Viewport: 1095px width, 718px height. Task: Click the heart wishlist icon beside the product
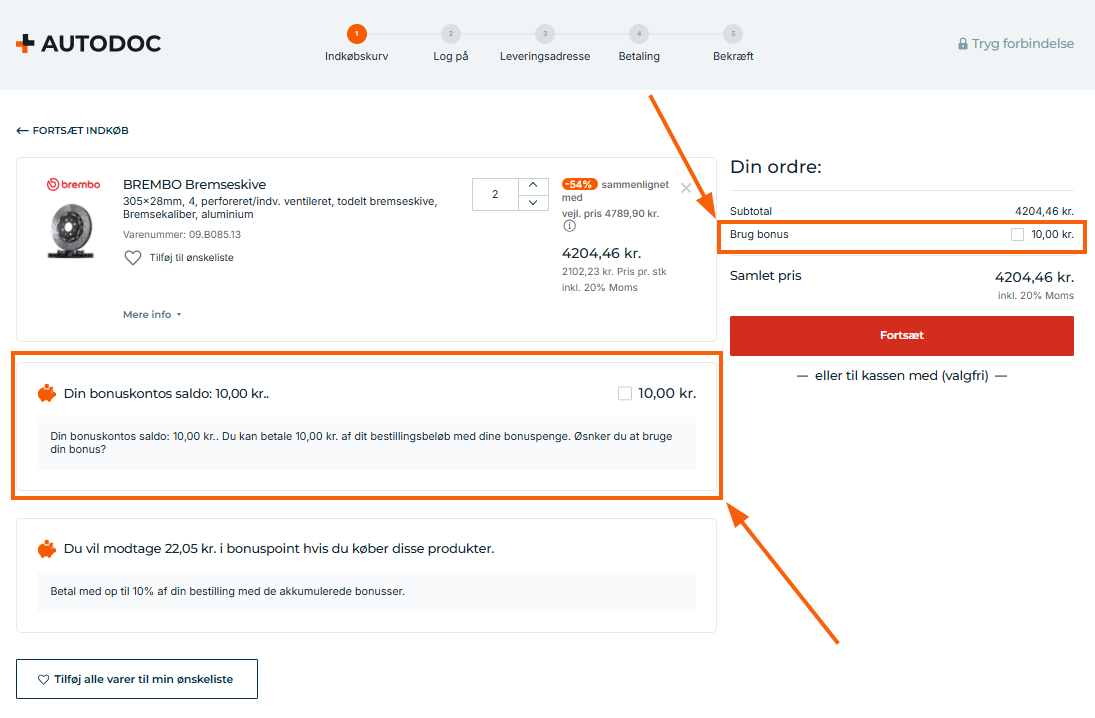click(x=133, y=258)
